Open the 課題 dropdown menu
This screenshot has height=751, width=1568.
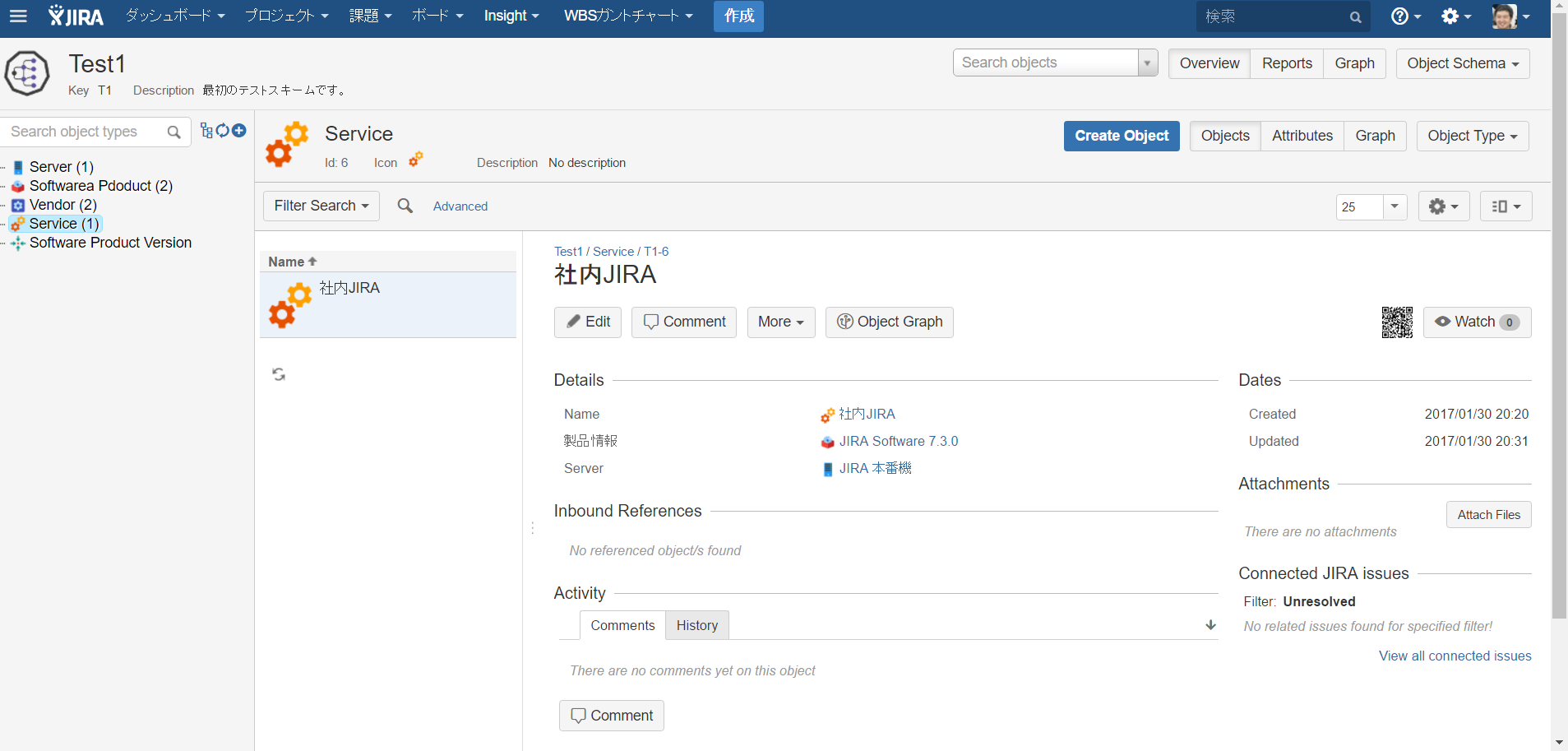click(370, 16)
